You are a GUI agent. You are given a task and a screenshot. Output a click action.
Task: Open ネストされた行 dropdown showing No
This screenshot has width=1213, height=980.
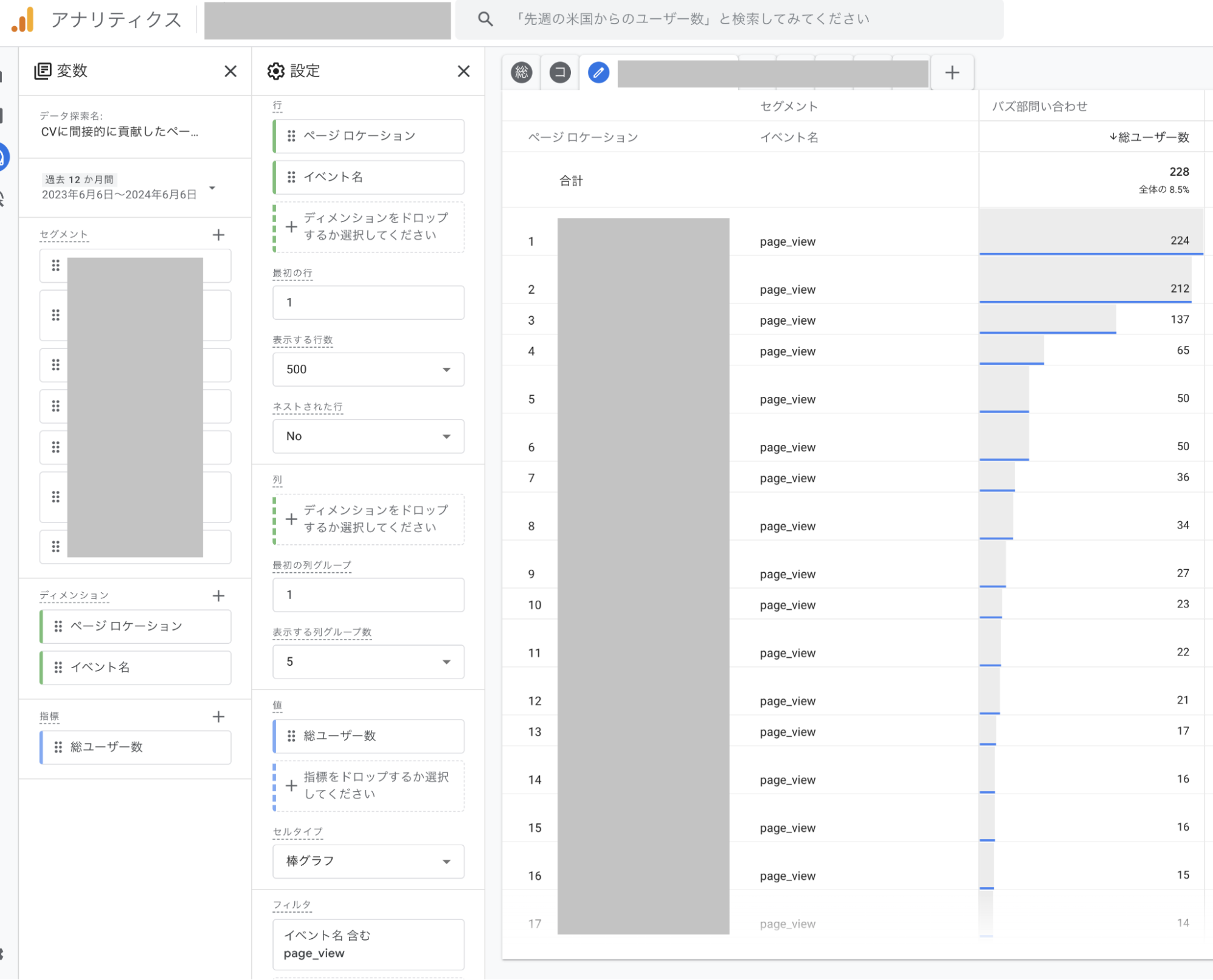click(x=368, y=436)
